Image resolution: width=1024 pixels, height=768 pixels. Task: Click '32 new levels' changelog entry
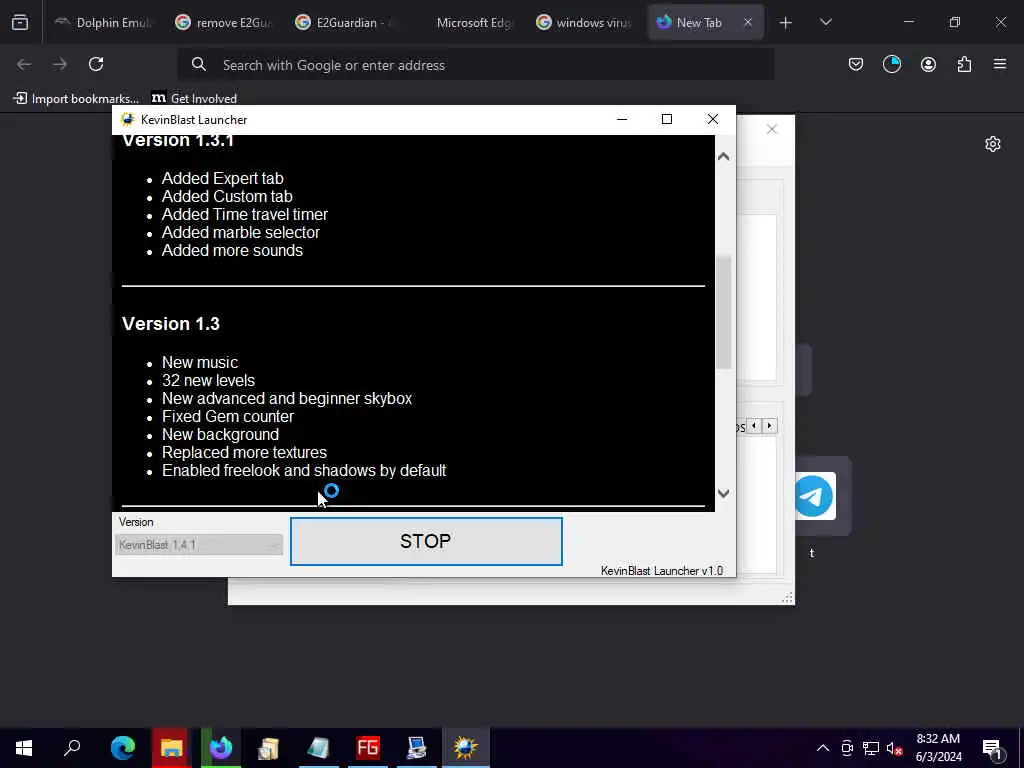pos(208,380)
